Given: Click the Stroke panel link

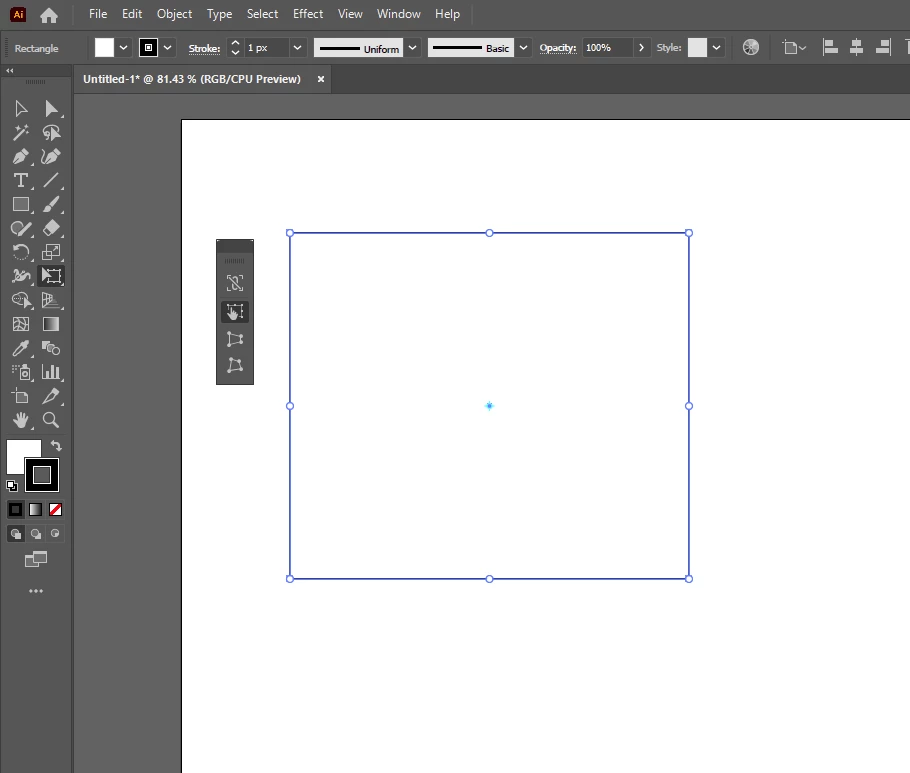Looking at the screenshot, I should pos(204,48).
